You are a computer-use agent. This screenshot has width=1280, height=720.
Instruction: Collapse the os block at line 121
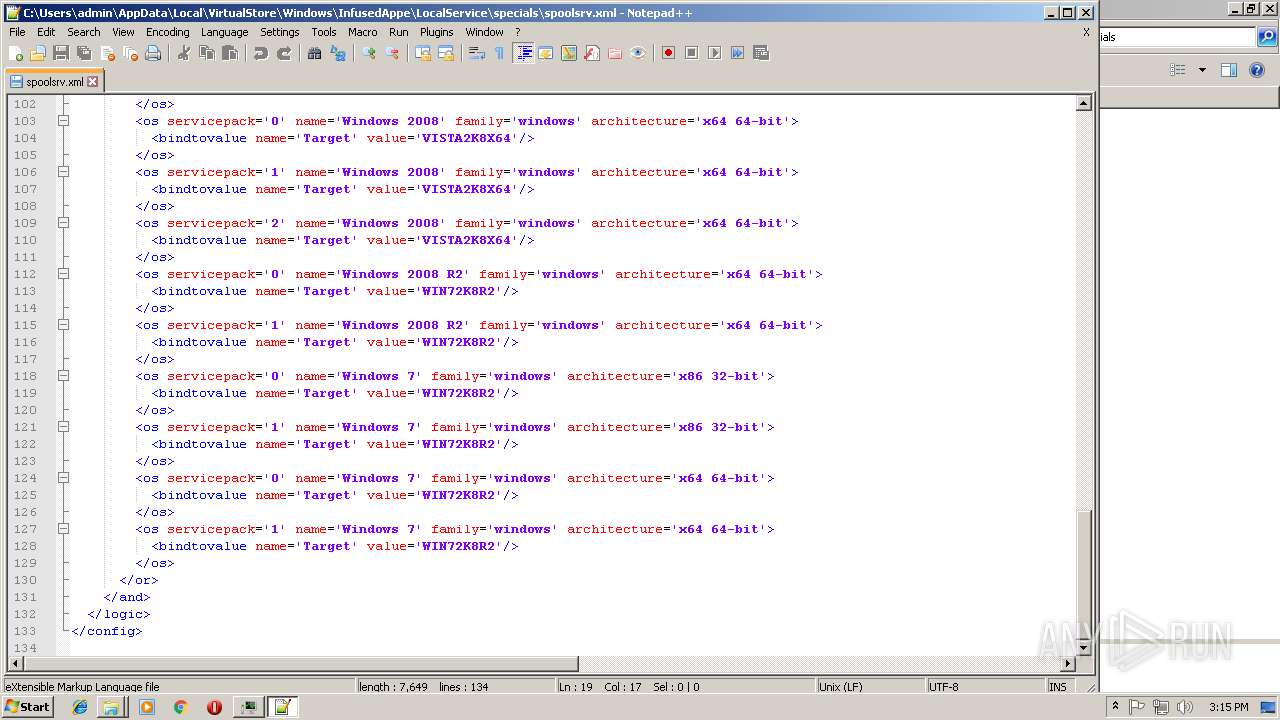pos(63,427)
